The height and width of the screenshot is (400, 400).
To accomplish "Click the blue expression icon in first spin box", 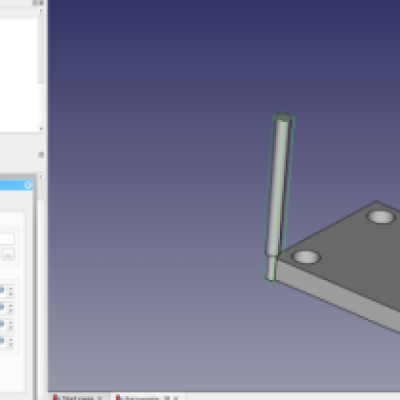I will pyautogui.click(x=2, y=290).
